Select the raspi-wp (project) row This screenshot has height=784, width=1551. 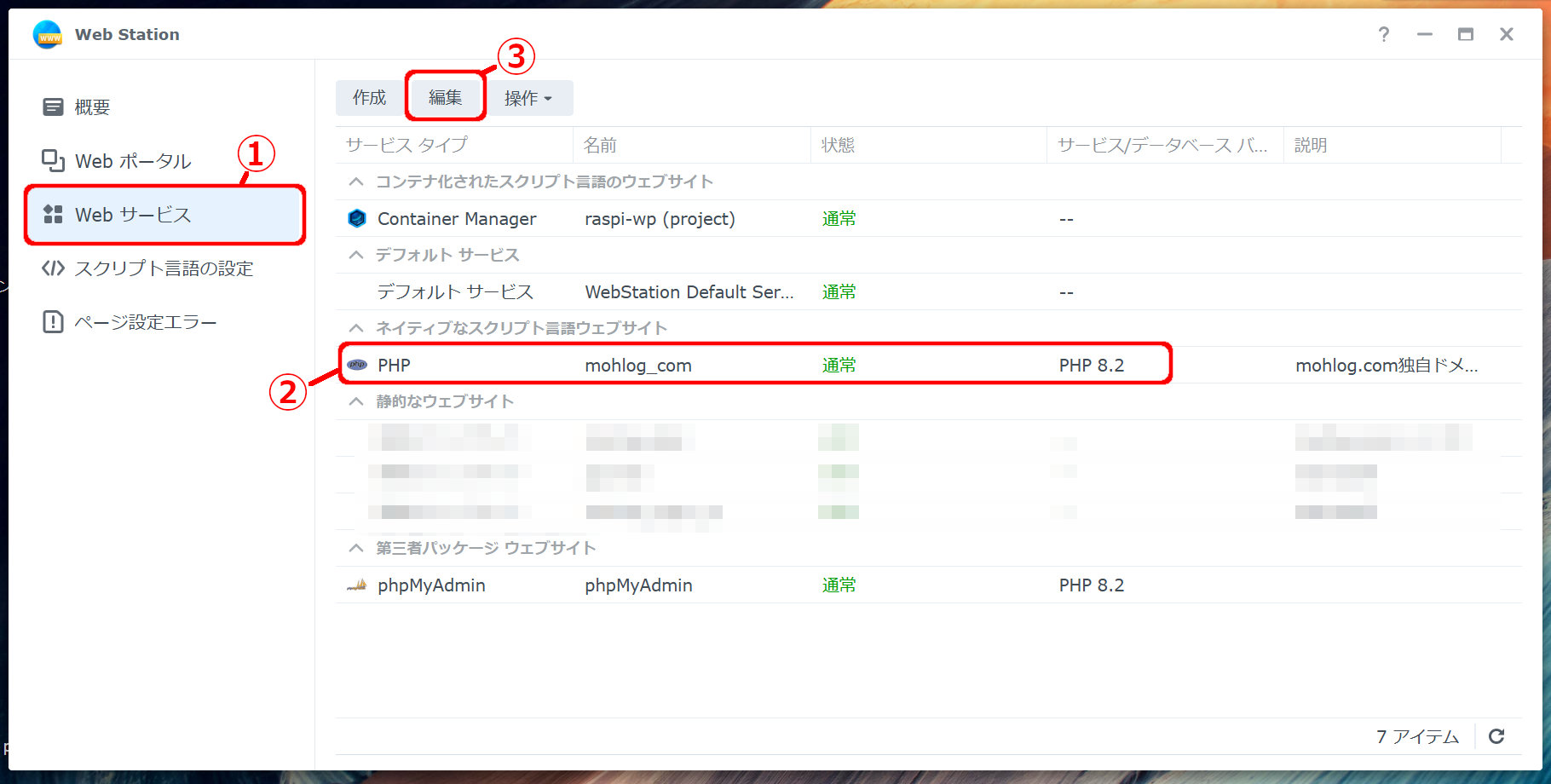click(x=660, y=219)
